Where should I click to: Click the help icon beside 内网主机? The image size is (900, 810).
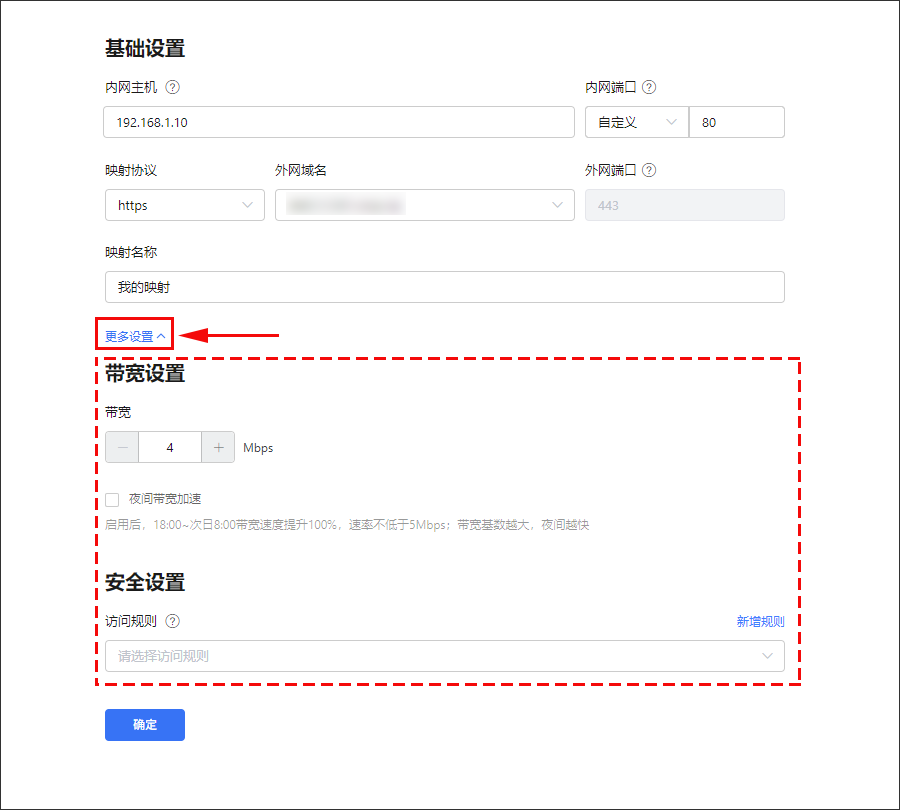(x=173, y=87)
